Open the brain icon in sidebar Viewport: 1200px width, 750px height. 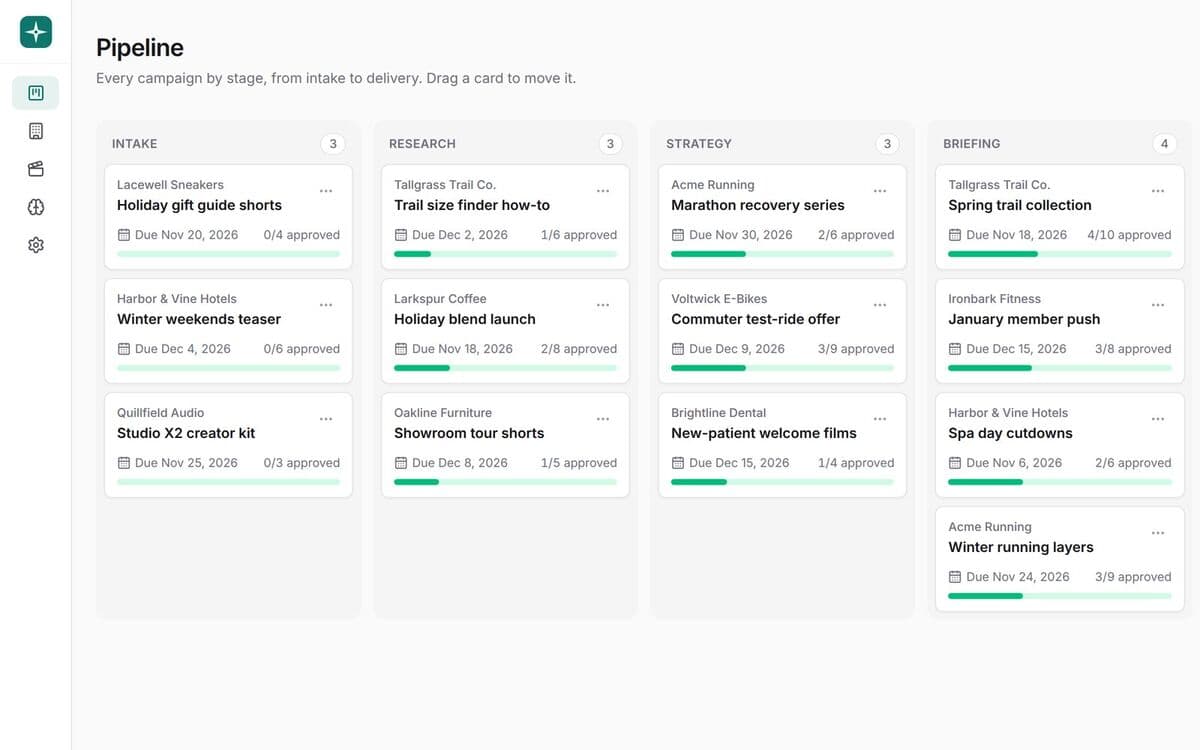point(36,207)
